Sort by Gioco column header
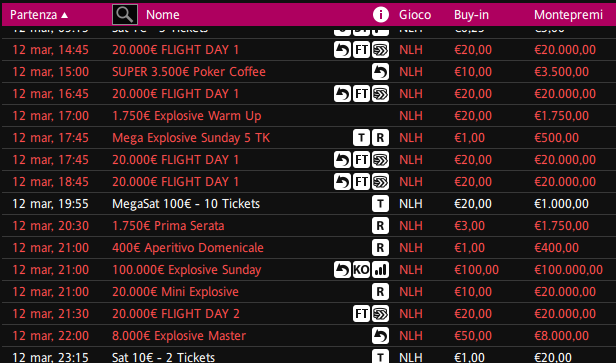 coord(415,15)
